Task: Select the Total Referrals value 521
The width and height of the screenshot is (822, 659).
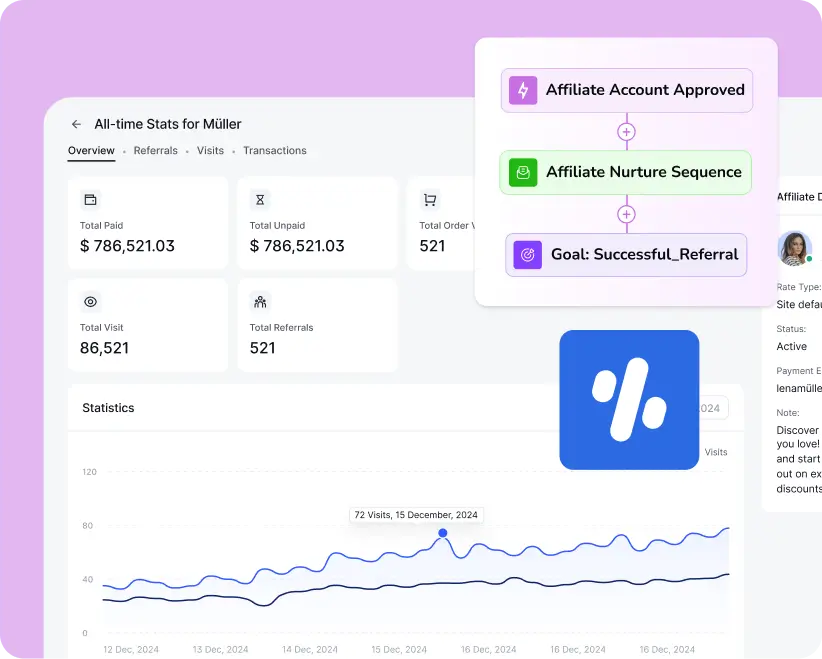Action: [x=263, y=348]
